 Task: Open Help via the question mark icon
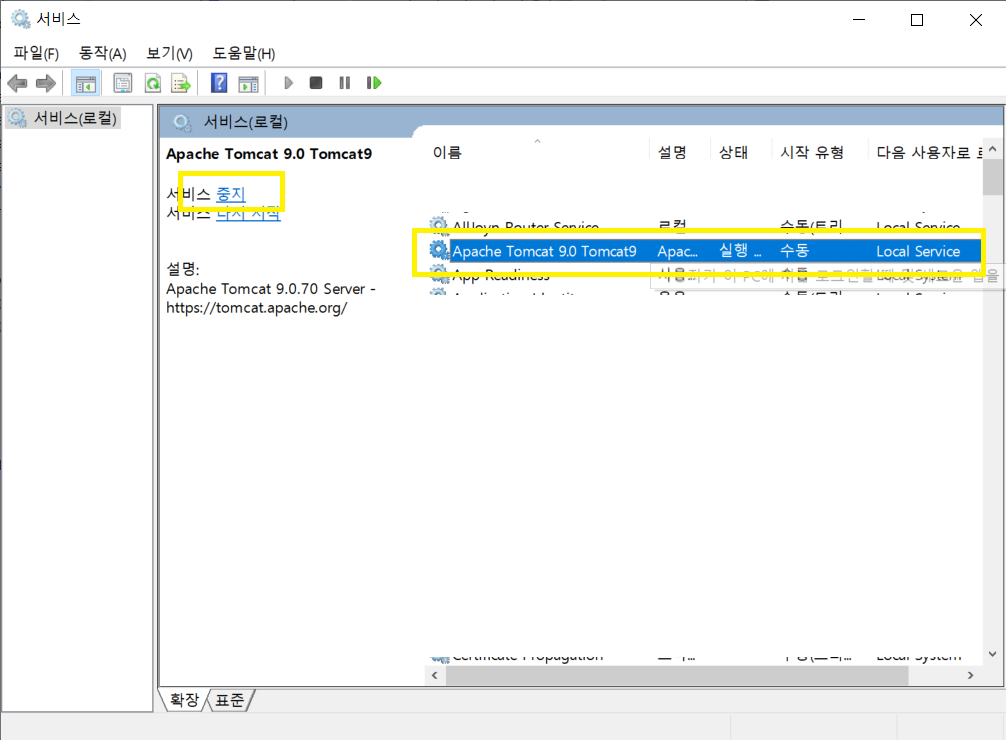point(219,83)
